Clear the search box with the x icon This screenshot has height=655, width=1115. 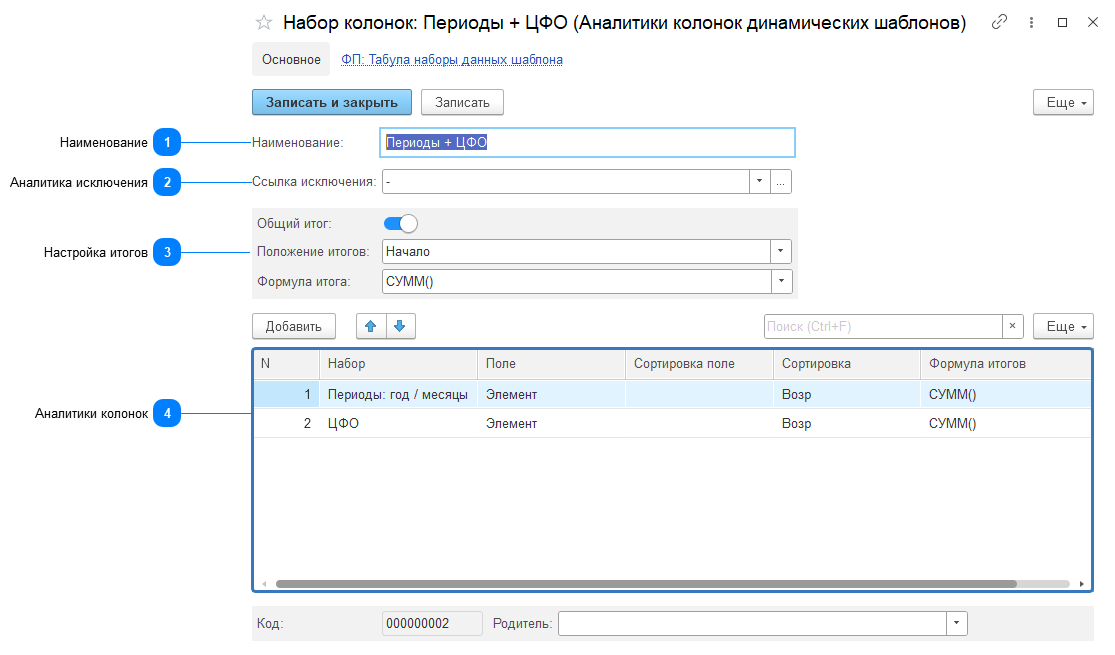tap(1013, 326)
